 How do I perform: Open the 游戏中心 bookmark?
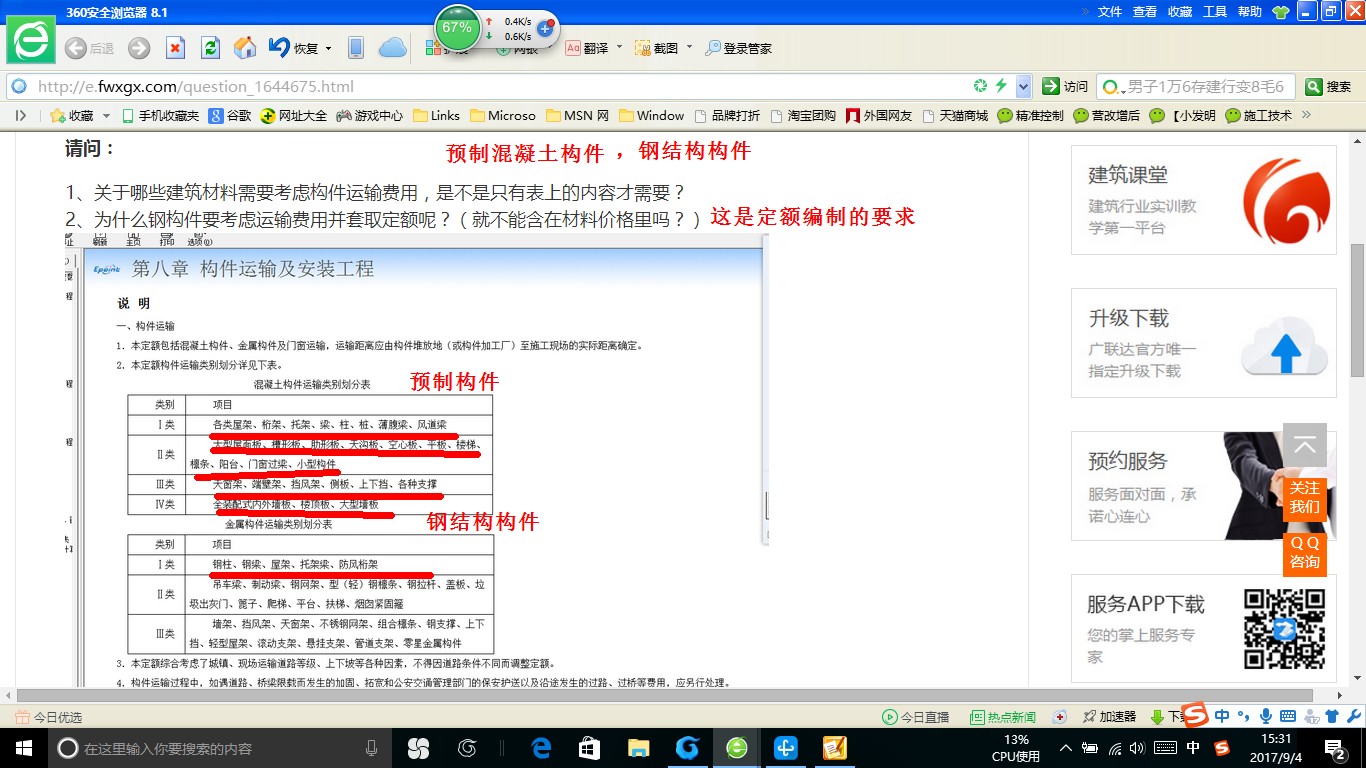[x=369, y=115]
